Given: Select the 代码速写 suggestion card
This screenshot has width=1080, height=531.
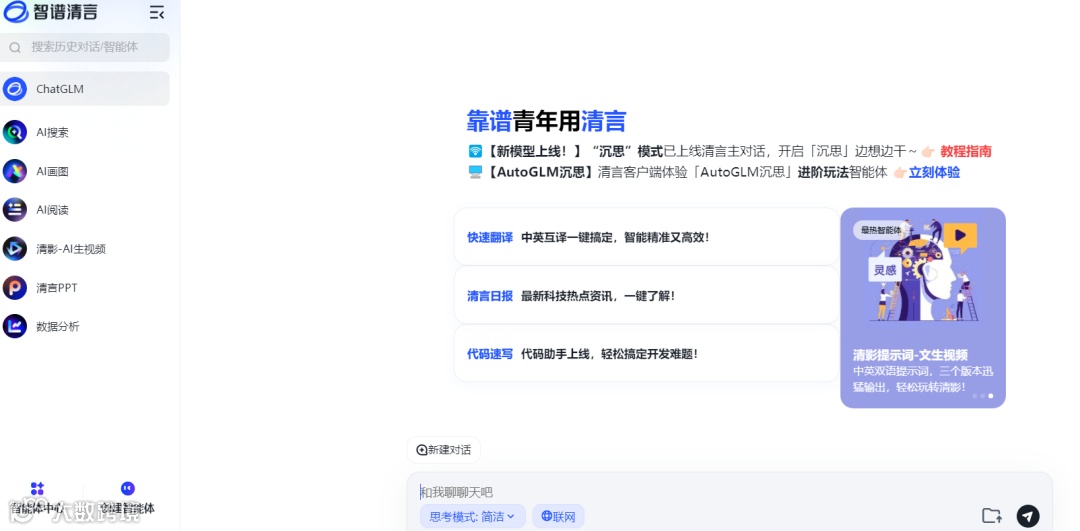Looking at the screenshot, I should coord(647,354).
